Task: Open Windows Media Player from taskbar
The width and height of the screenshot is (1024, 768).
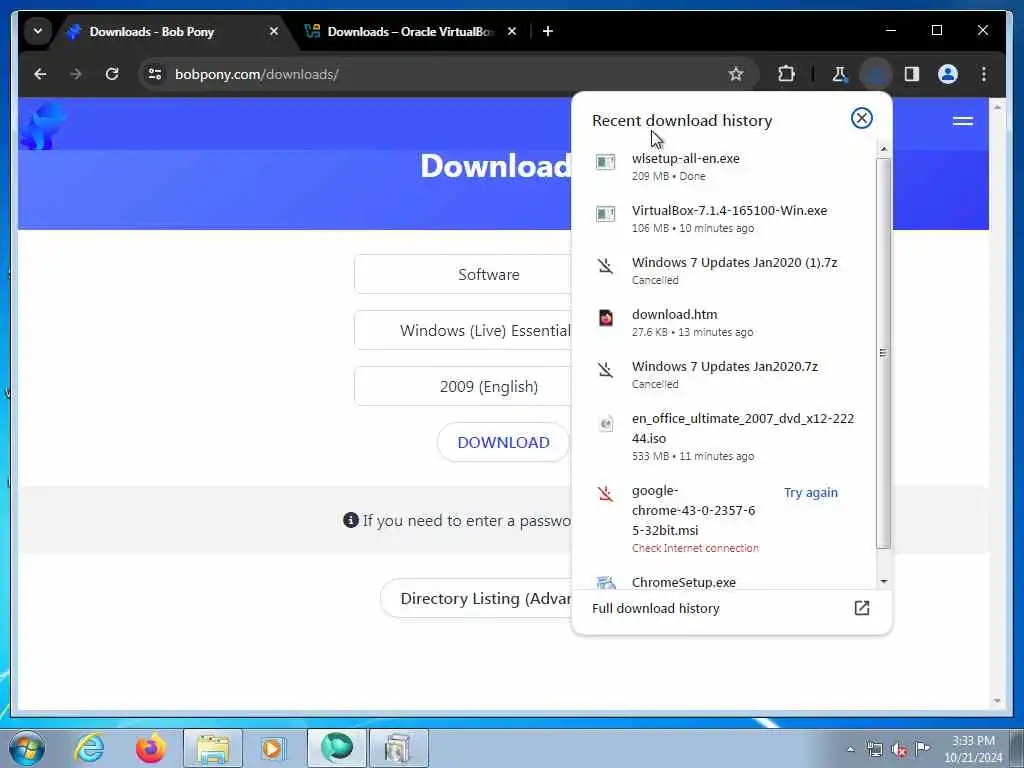Action: pyautogui.click(x=273, y=748)
